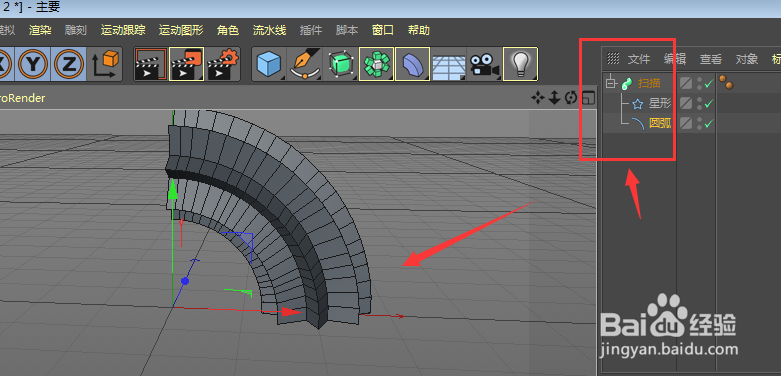781x376 pixels.
Task: Add a cube primitive object
Action: 269,64
